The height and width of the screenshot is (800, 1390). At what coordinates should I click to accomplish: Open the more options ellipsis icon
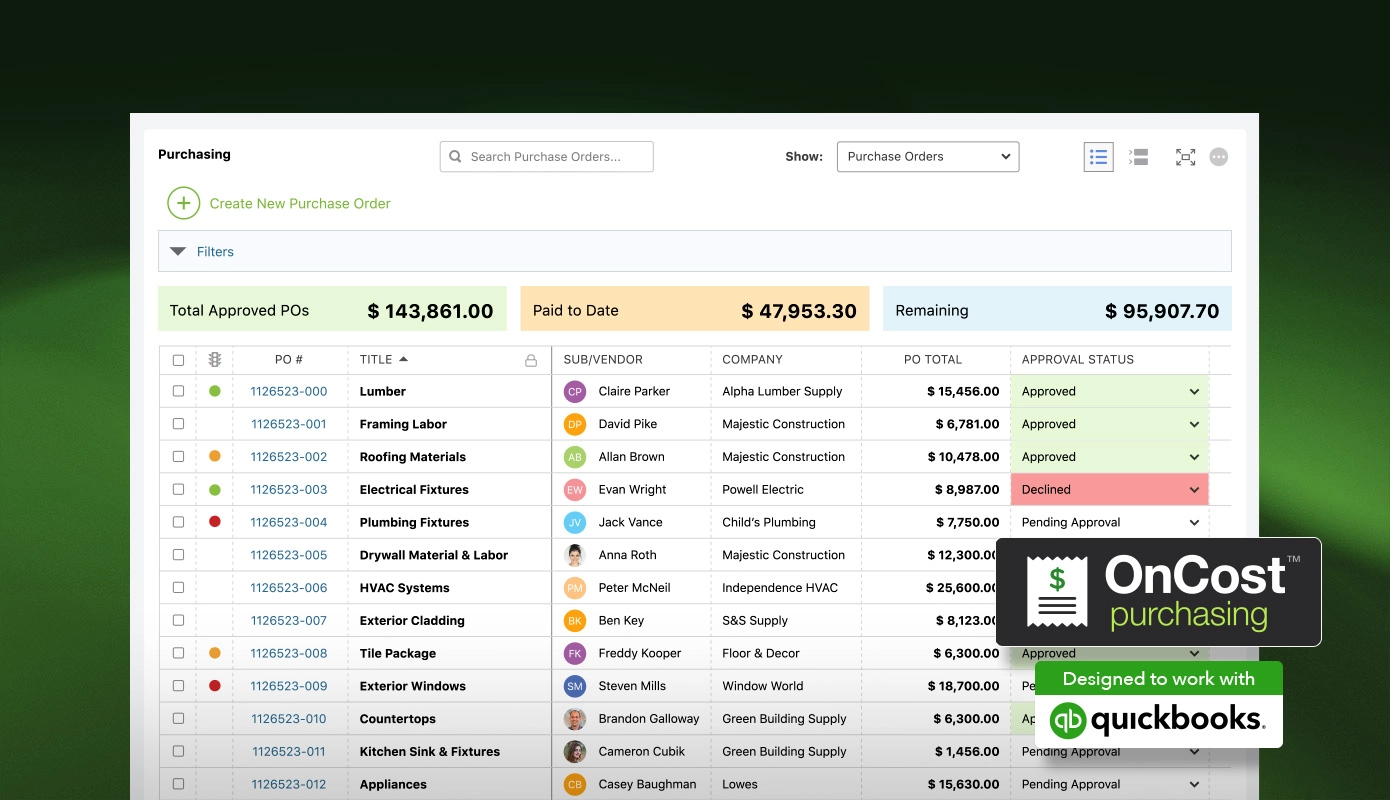pyautogui.click(x=1218, y=157)
